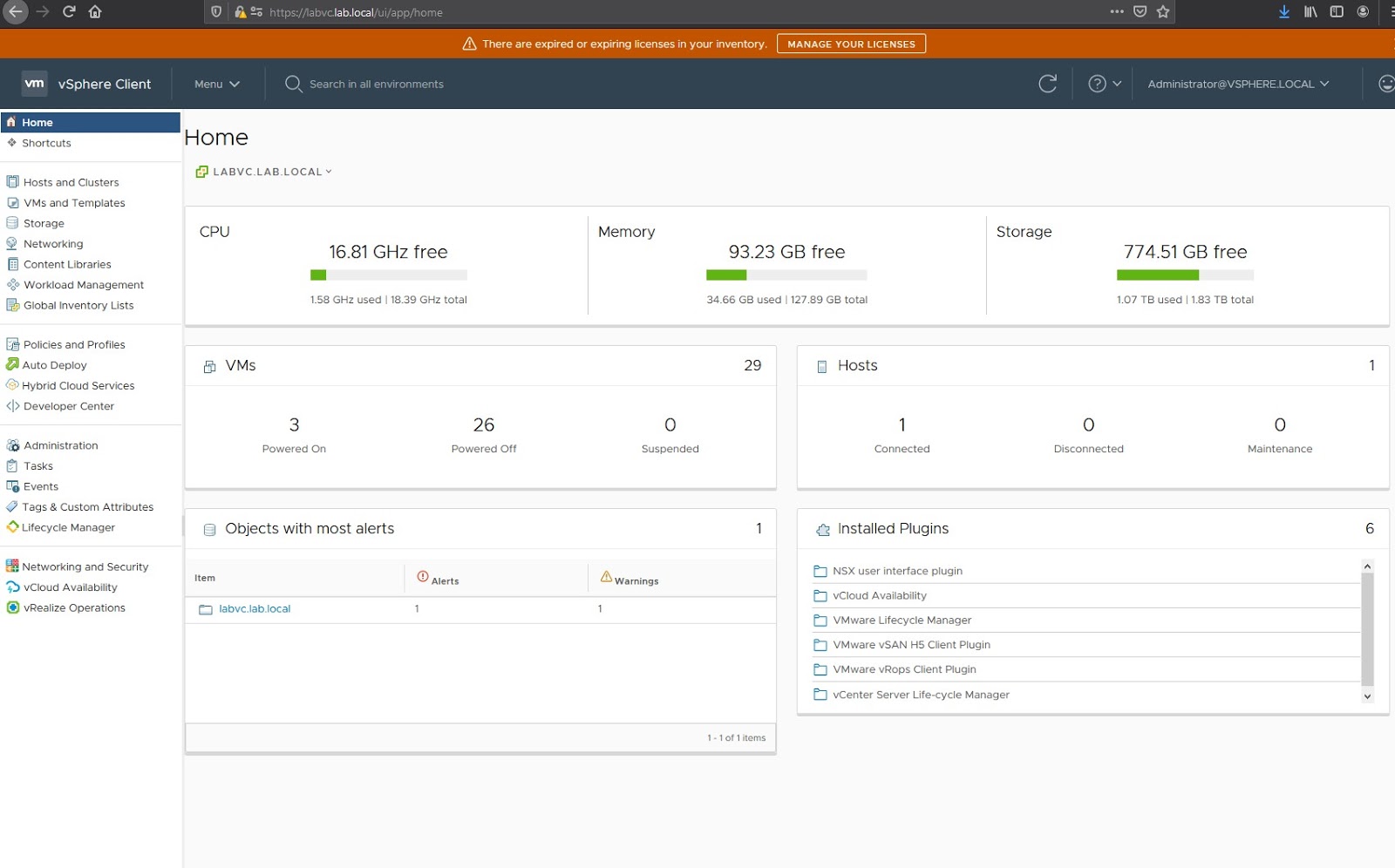Click the Hybrid Cloud Services icon

point(12,385)
